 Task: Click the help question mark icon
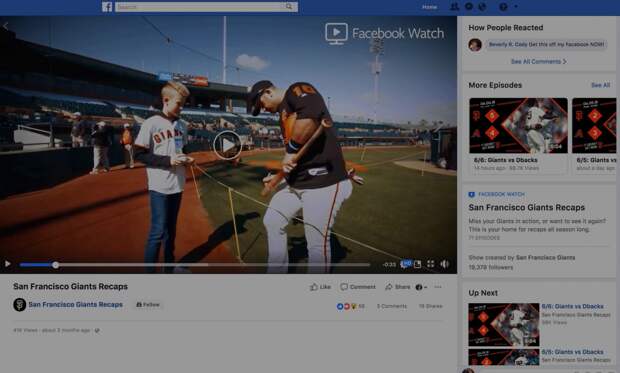[503, 7]
